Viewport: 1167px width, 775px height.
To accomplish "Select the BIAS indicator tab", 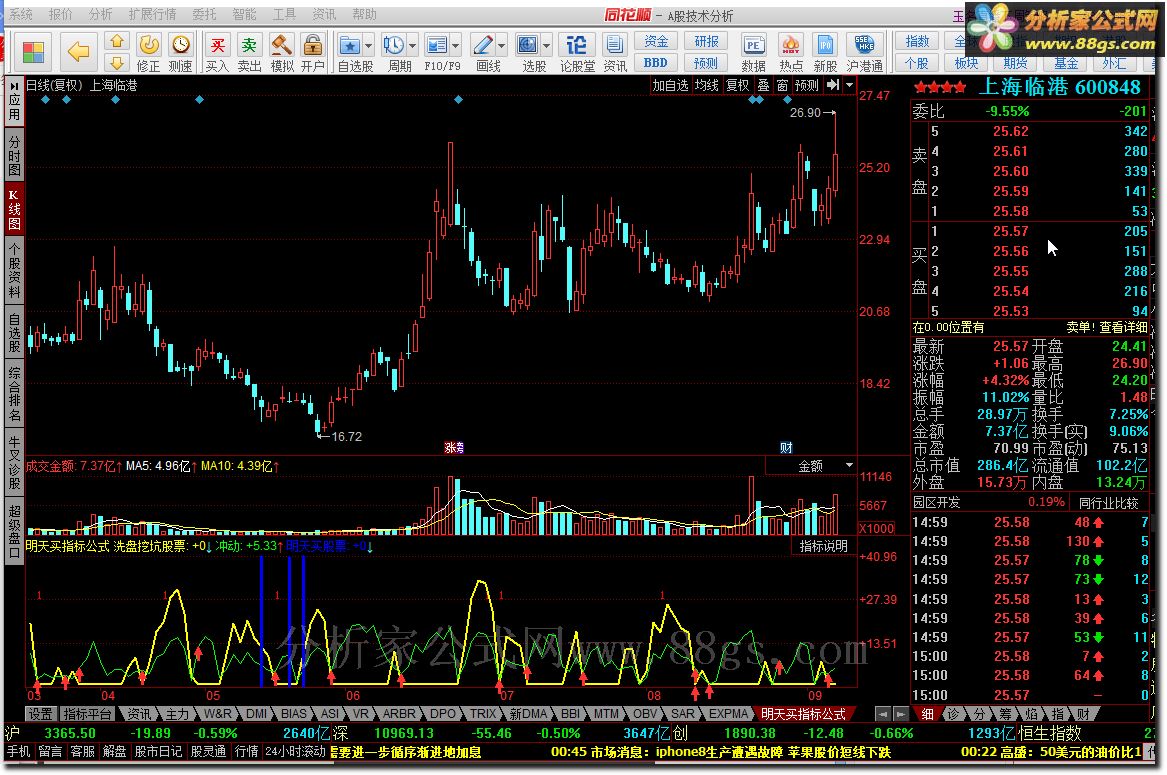I will pyautogui.click(x=293, y=713).
